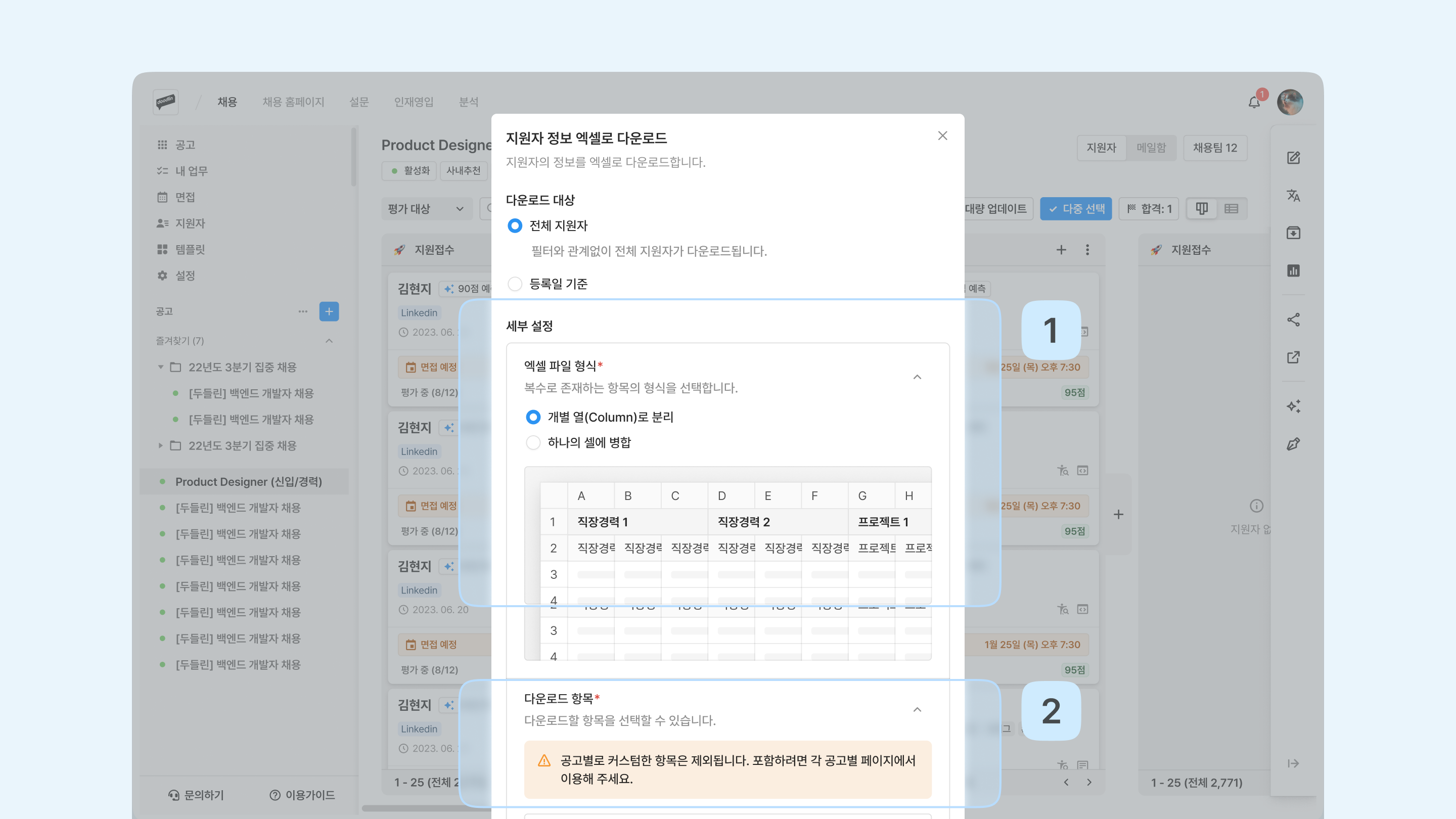Choose 하나의 셀에 병합 option

pyautogui.click(x=533, y=442)
